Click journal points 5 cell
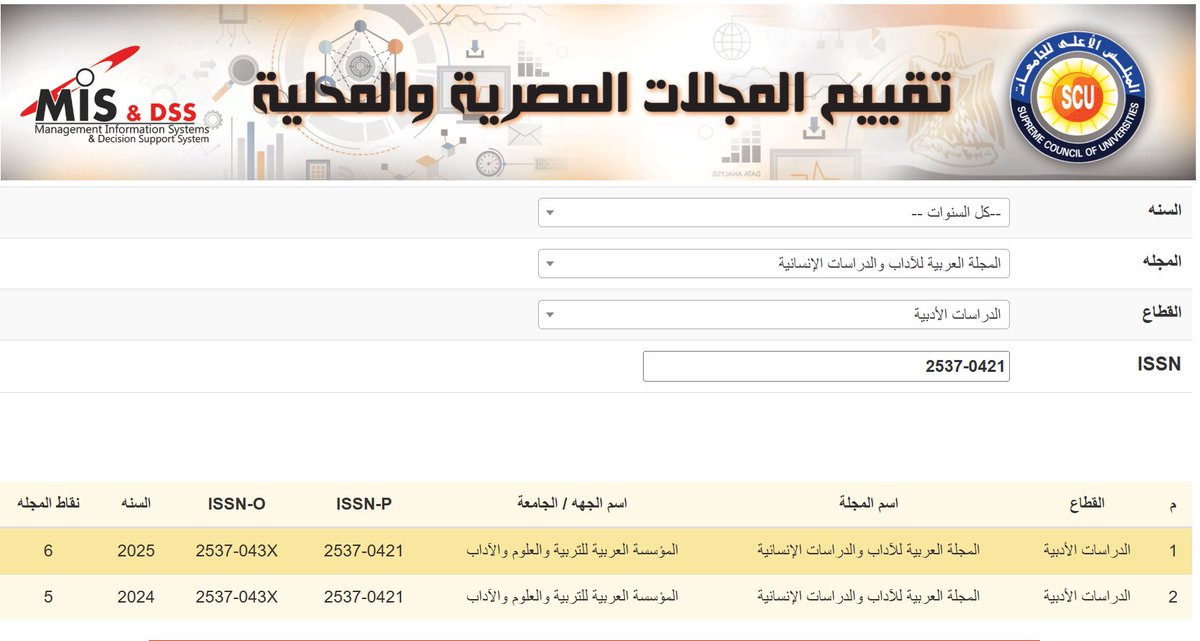This screenshot has height=641, width=1200. [x=48, y=597]
